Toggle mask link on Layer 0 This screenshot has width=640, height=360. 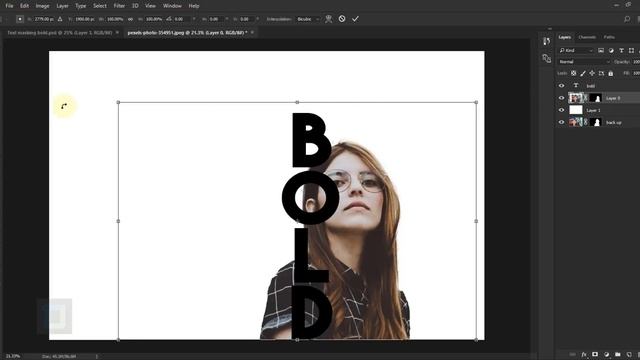tap(586, 98)
